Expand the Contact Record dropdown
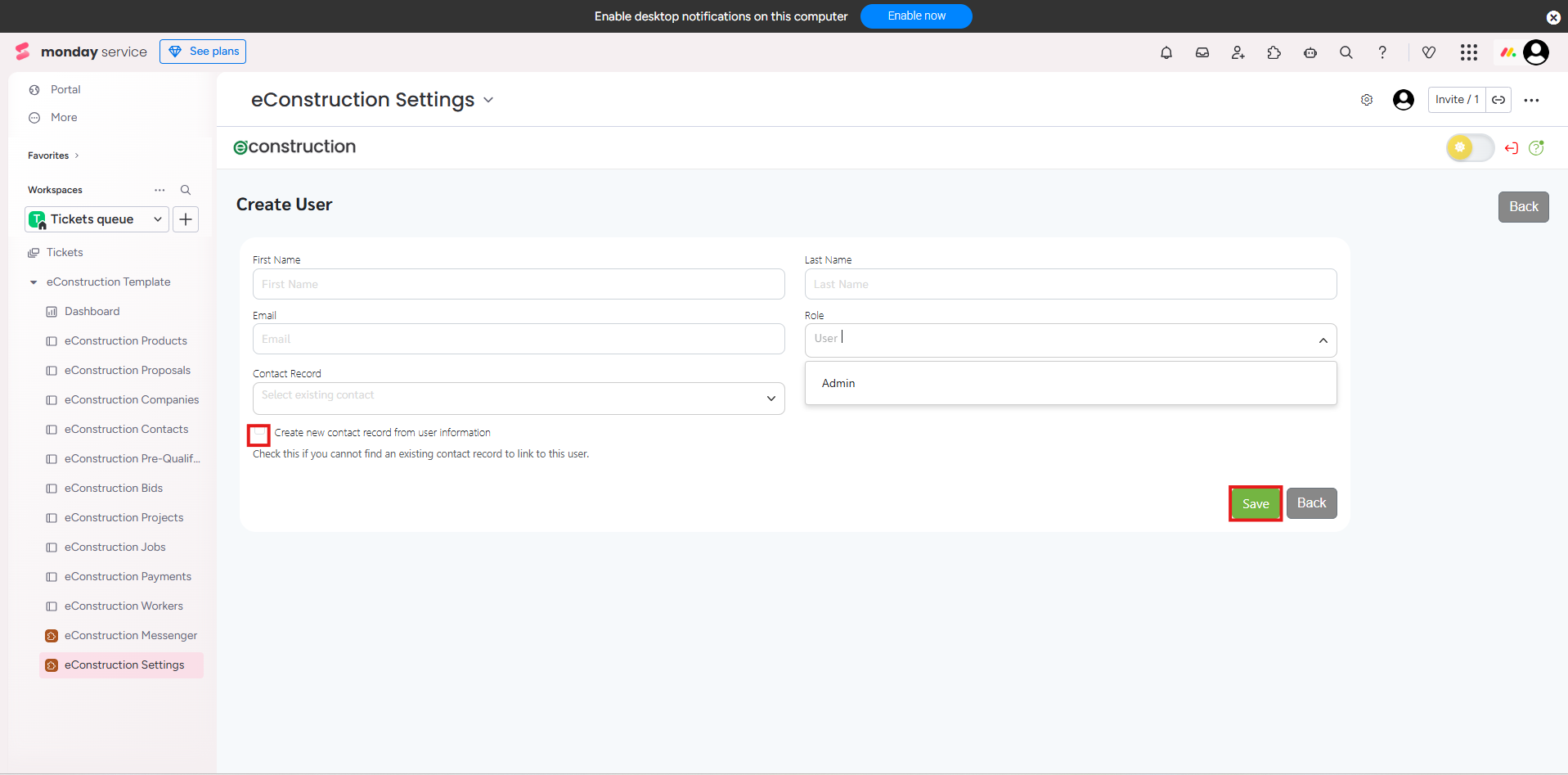1568x775 pixels. click(x=770, y=399)
